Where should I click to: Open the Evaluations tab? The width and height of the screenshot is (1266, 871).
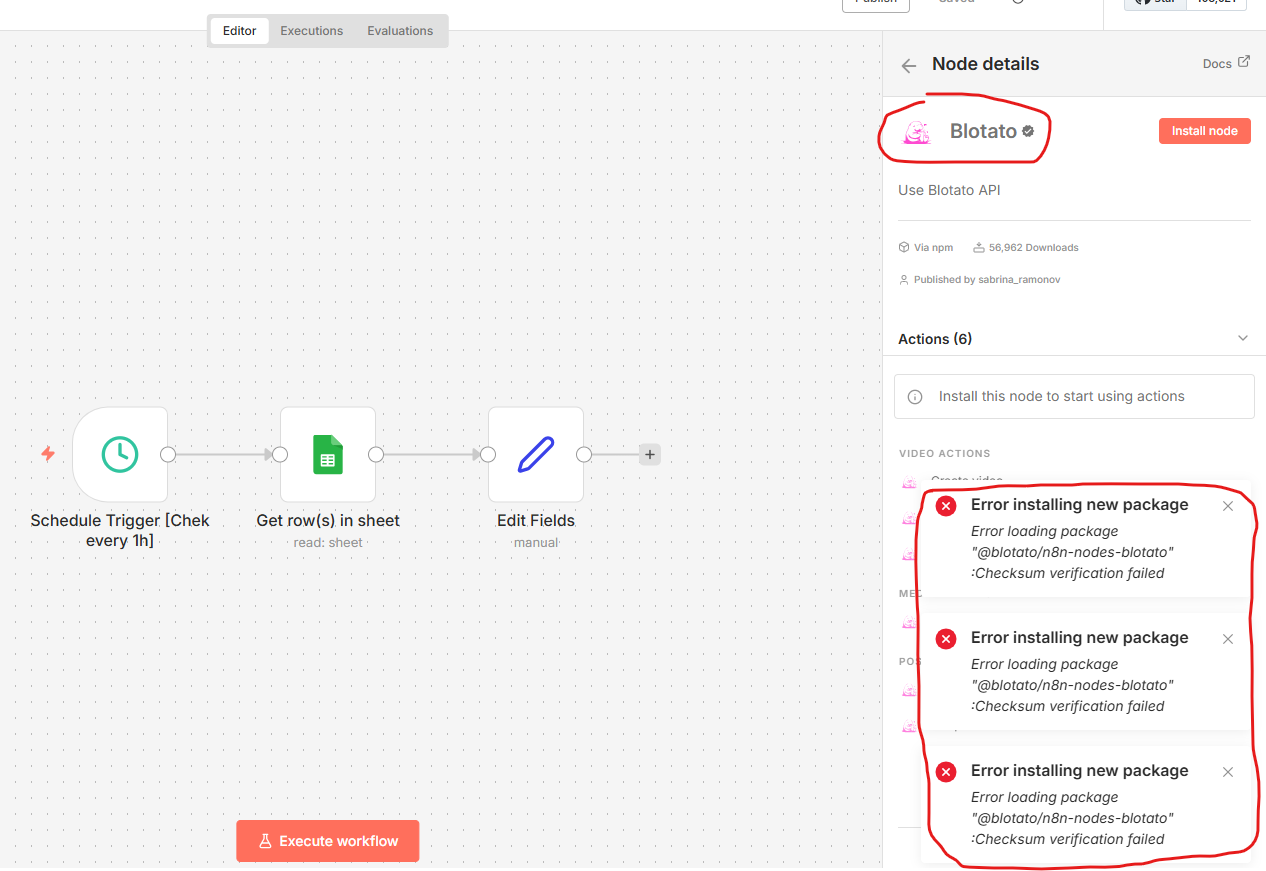point(400,31)
